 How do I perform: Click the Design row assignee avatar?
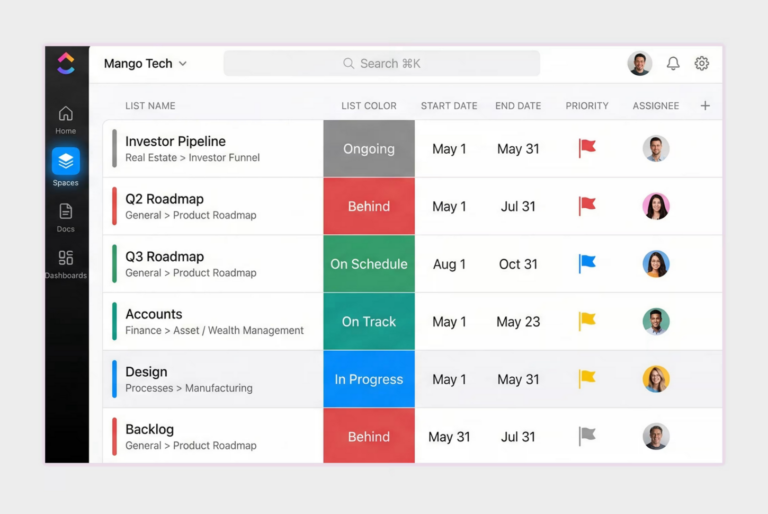pyautogui.click(x=656, y=379)
